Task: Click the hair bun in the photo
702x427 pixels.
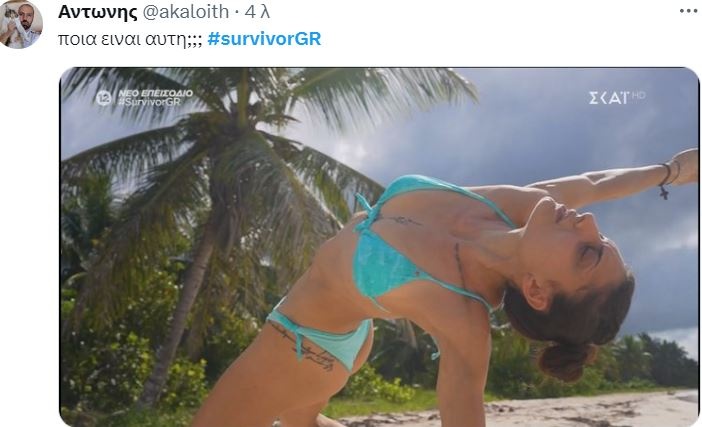Action: point(567,360)
